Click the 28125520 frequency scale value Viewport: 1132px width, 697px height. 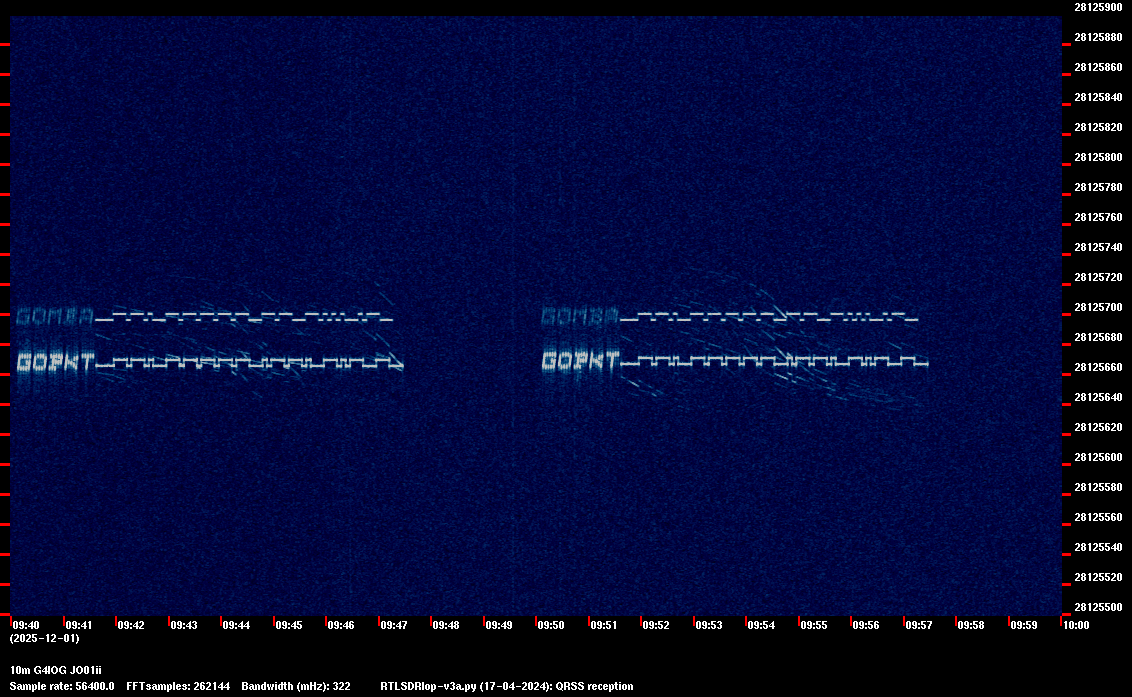pos(1099,577)
